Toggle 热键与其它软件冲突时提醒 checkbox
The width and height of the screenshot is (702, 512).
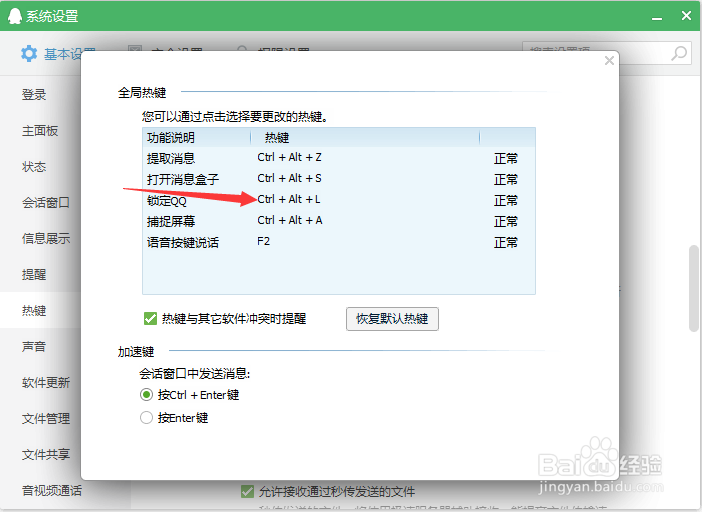point(150,319)
